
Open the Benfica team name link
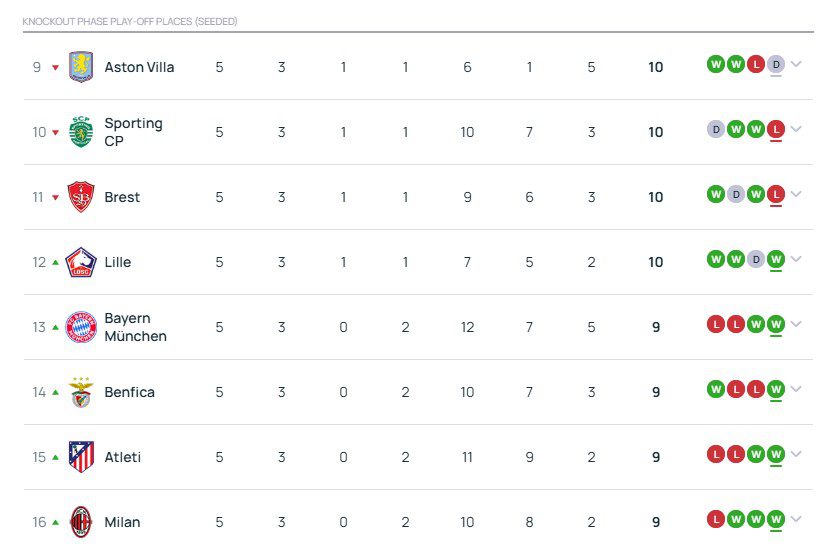click(129, 392)
